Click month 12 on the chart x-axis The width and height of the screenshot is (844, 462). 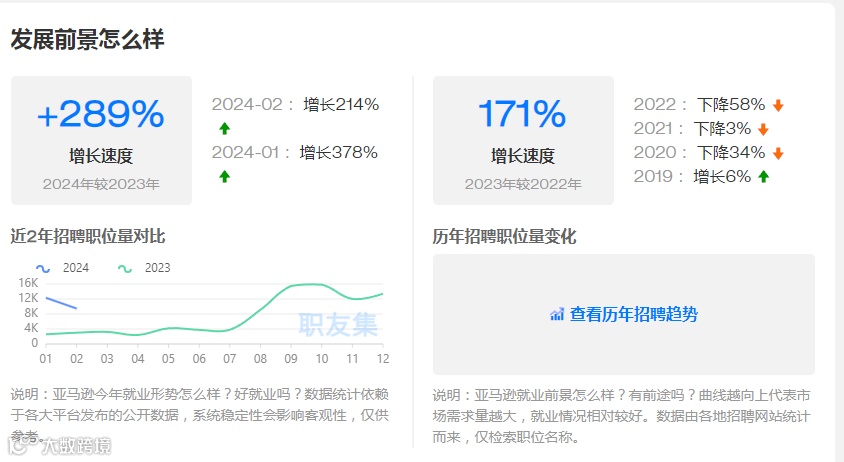[x=383, y=359]
